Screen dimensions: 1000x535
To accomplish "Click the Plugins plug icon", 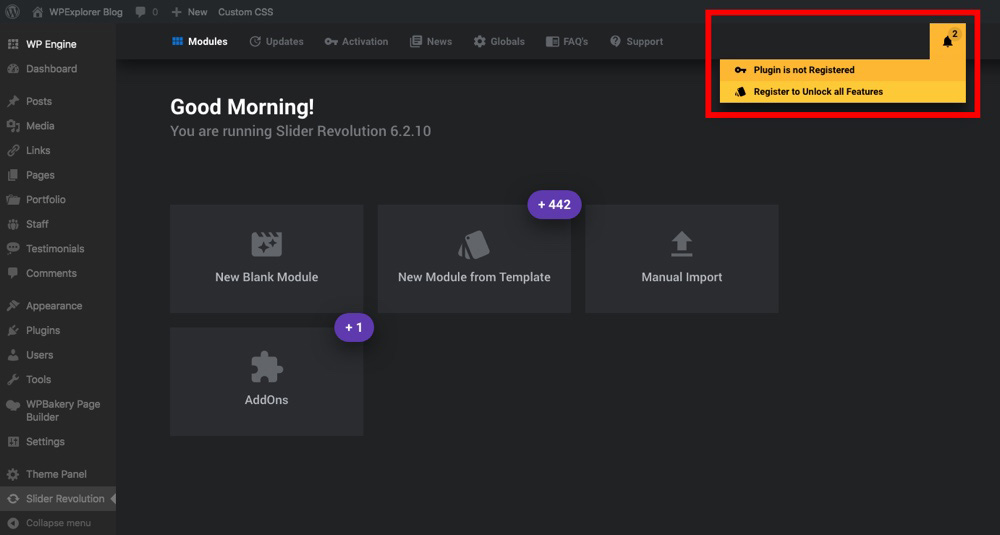I will coord(13,330).
